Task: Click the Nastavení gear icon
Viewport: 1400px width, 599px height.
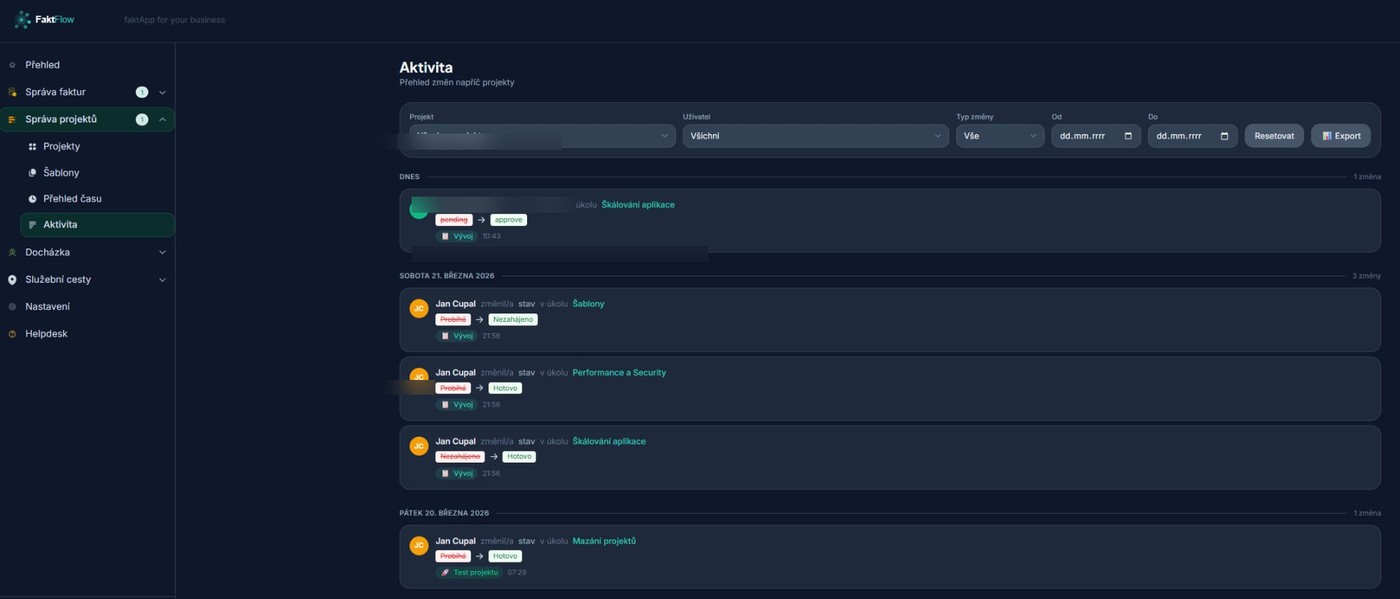Action: 12,307
